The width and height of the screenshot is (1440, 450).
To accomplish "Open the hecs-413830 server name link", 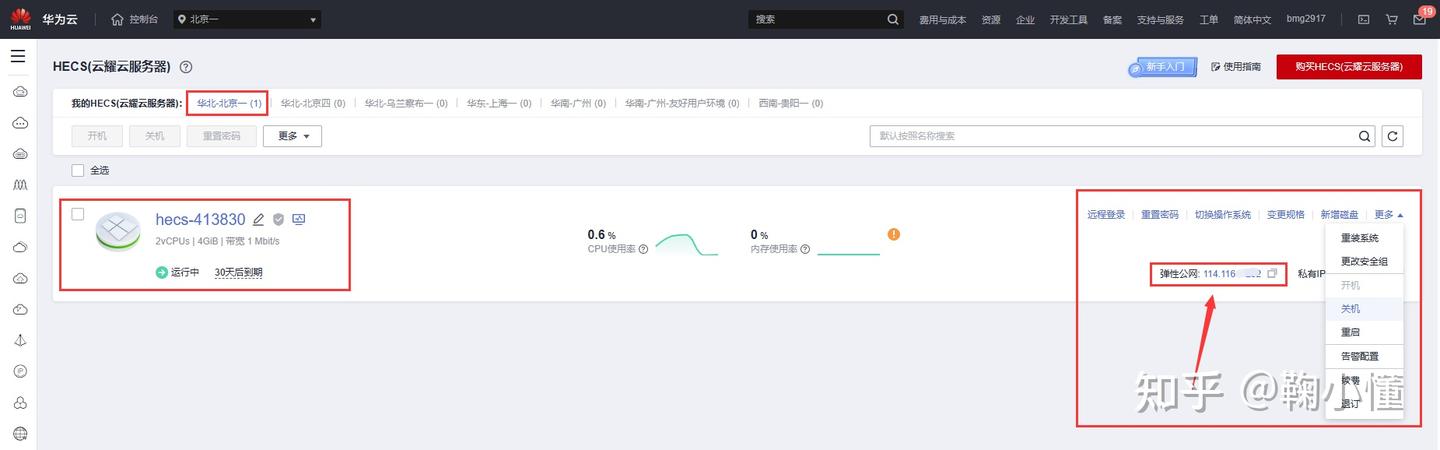I will [x=200, y=220].
